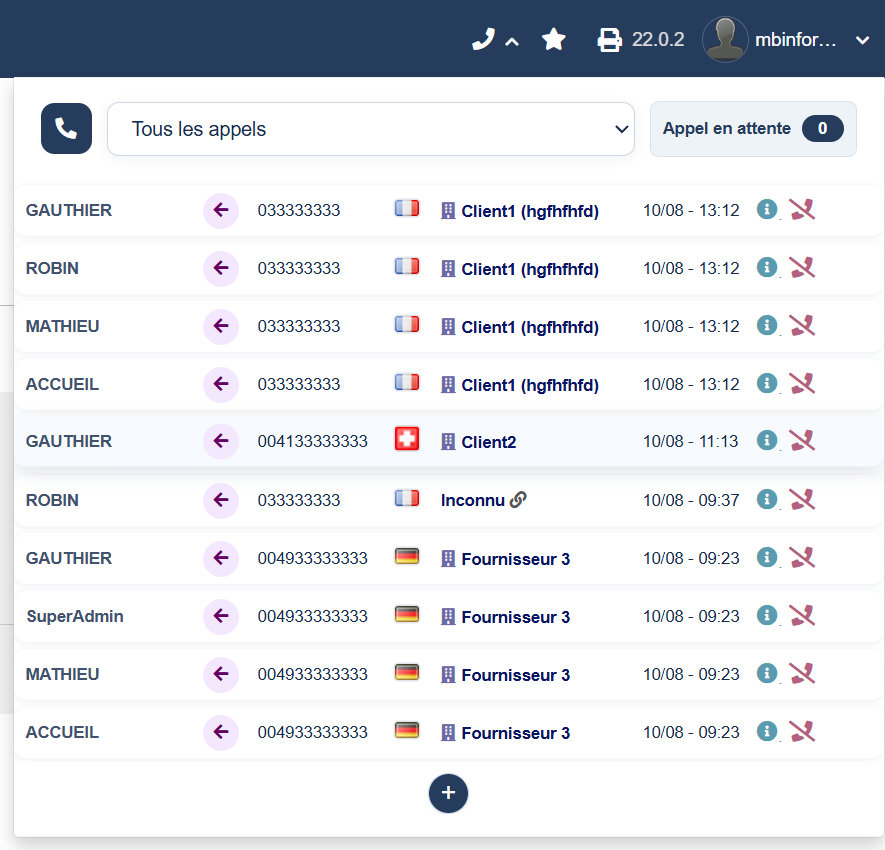
Task: Click the dark phone dial button
Action: pyautogui.click(x=66, y=129)
